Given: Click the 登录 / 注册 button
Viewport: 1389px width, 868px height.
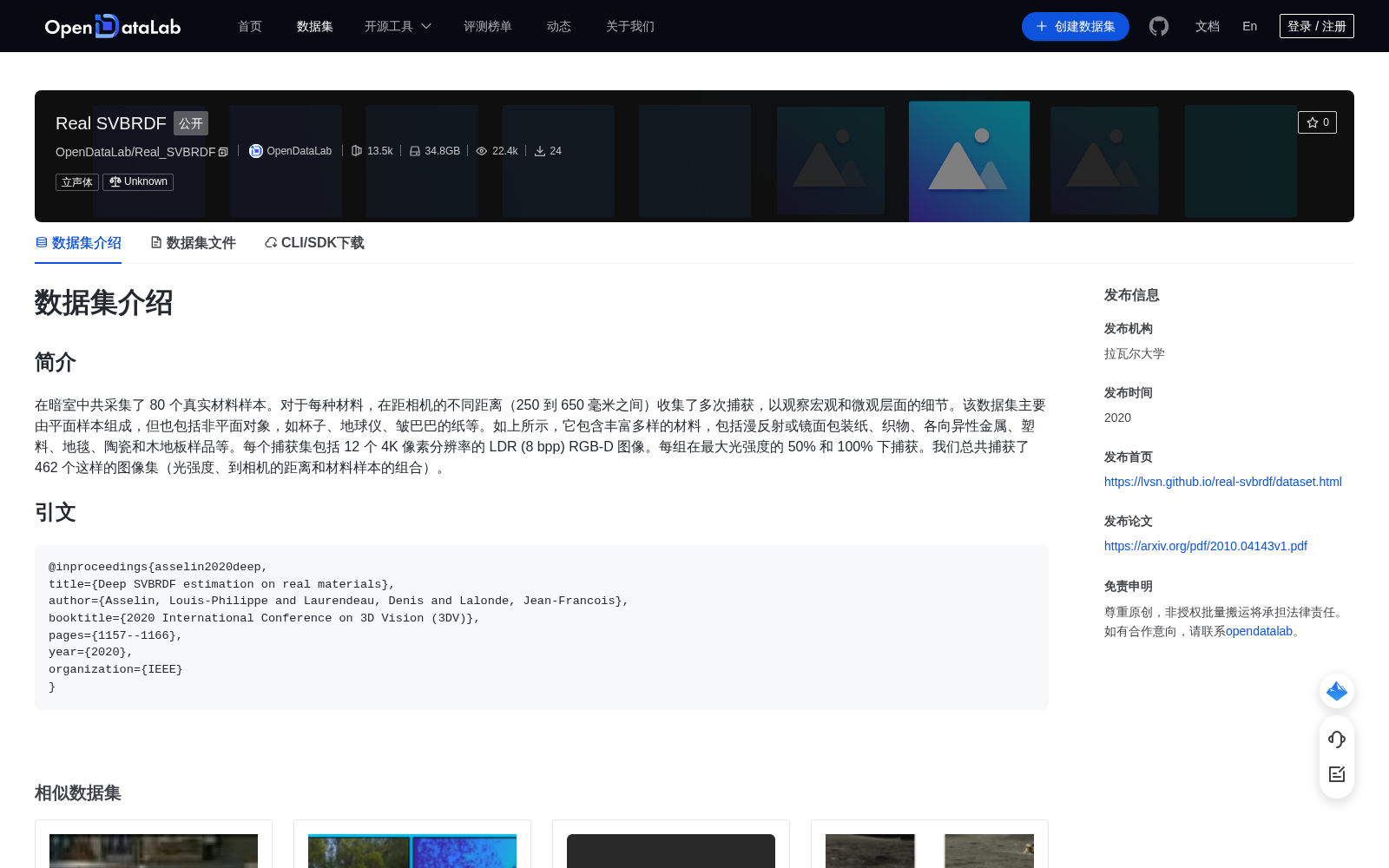Looking at the screenshot, I should coord(1317,26).
